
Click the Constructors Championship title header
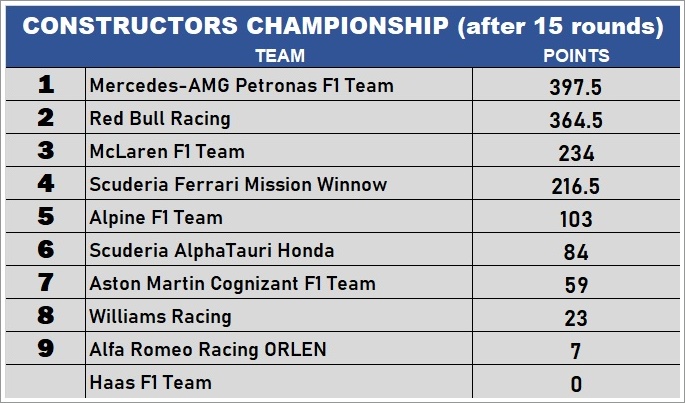[342, 27]
